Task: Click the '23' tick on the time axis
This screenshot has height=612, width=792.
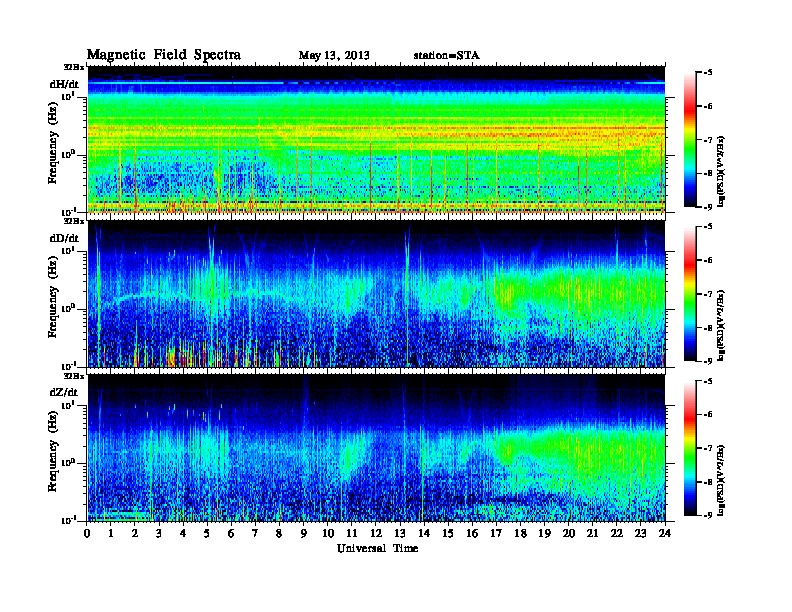Action: click(640, 534)
